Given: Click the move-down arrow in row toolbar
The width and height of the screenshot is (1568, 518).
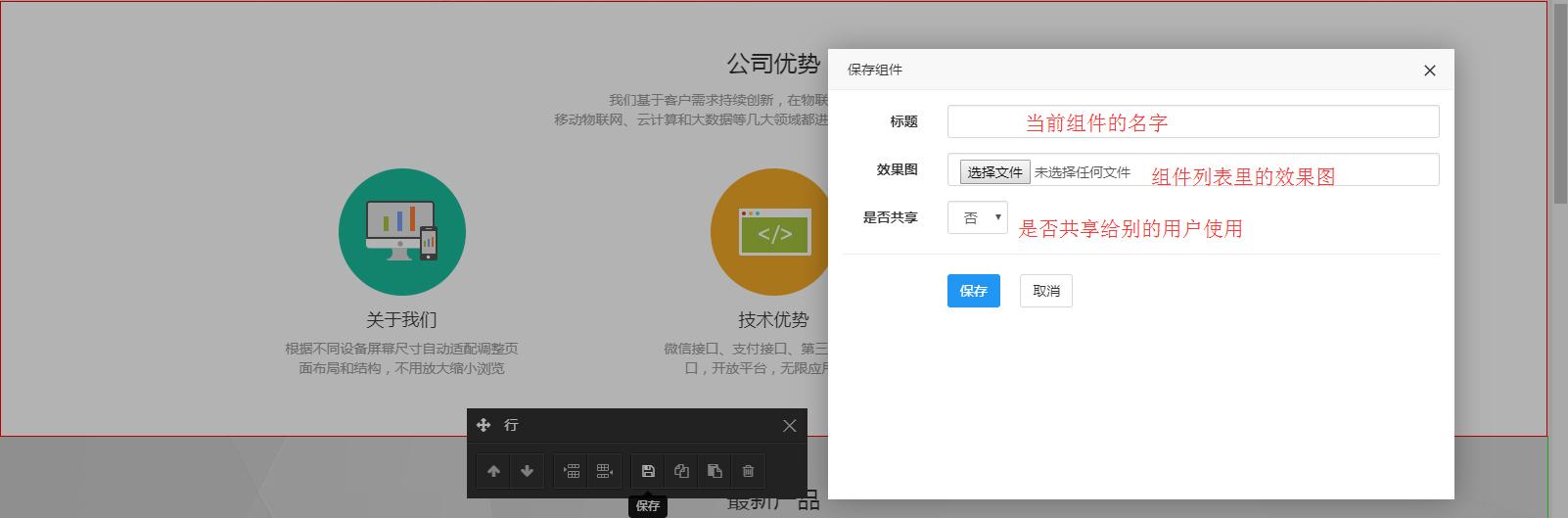Looking at the screenshot, I should click(527, 471).
